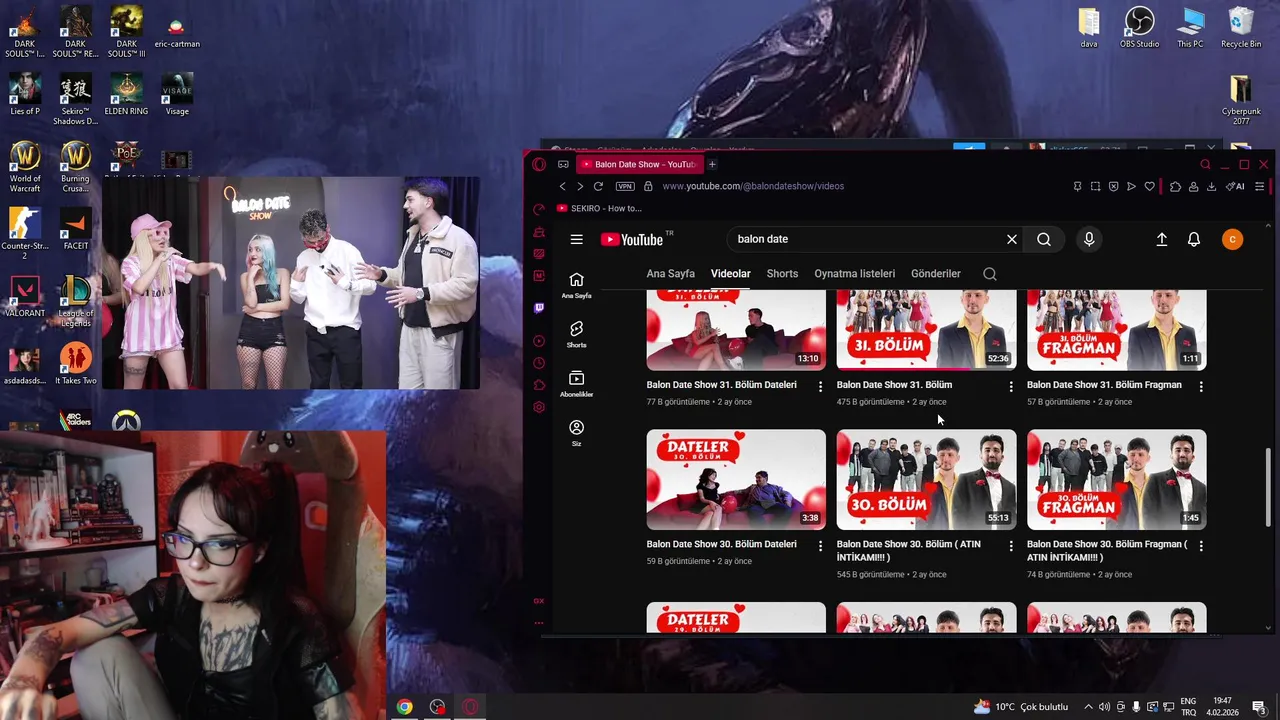This screenshot has width=1280, height=720.
Task: Open Ana Sayfa in YouTube mini sidebar
Action: click(x=576, y=285)
